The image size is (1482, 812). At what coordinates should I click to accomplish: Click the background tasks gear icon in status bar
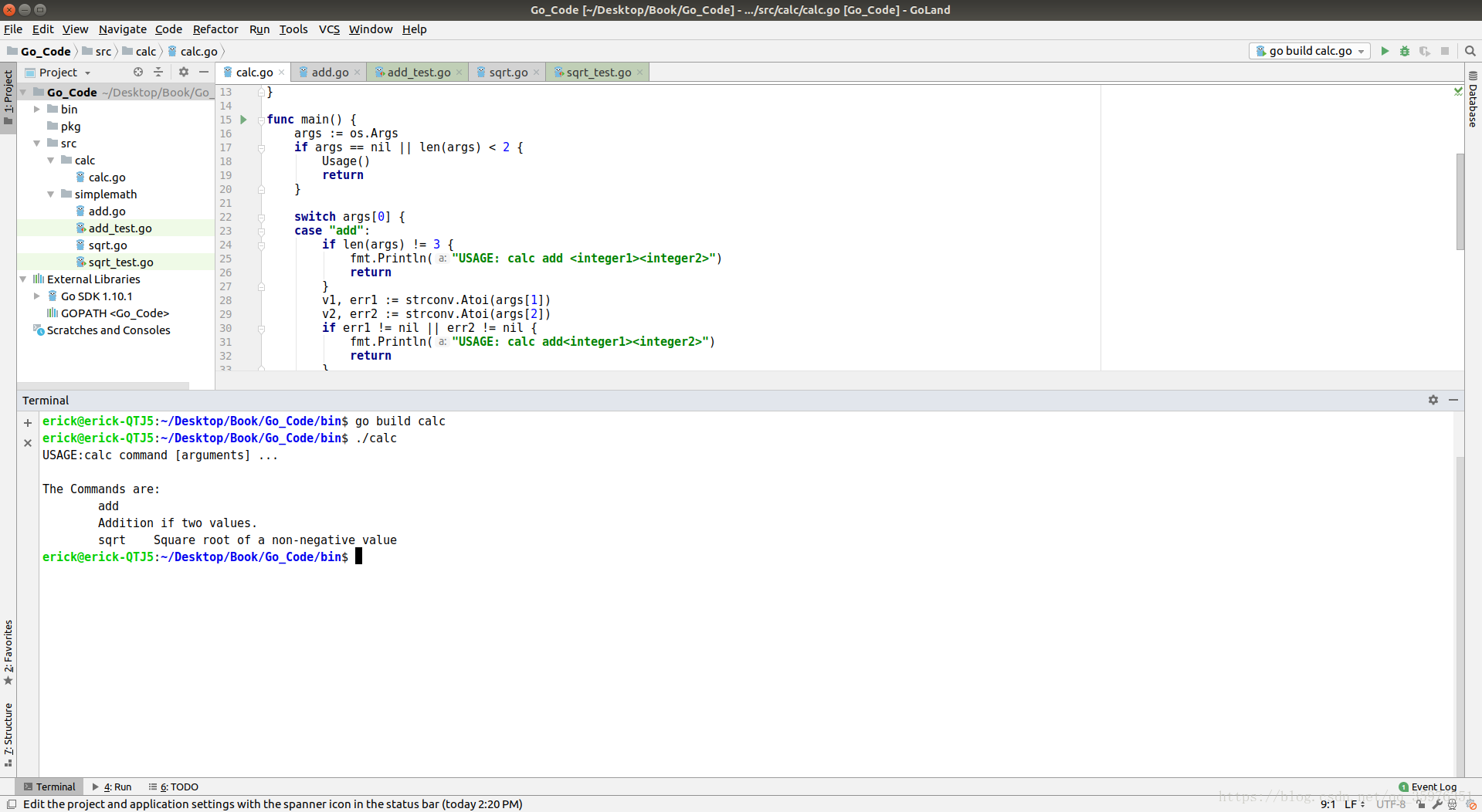[x=1471, y=804]
